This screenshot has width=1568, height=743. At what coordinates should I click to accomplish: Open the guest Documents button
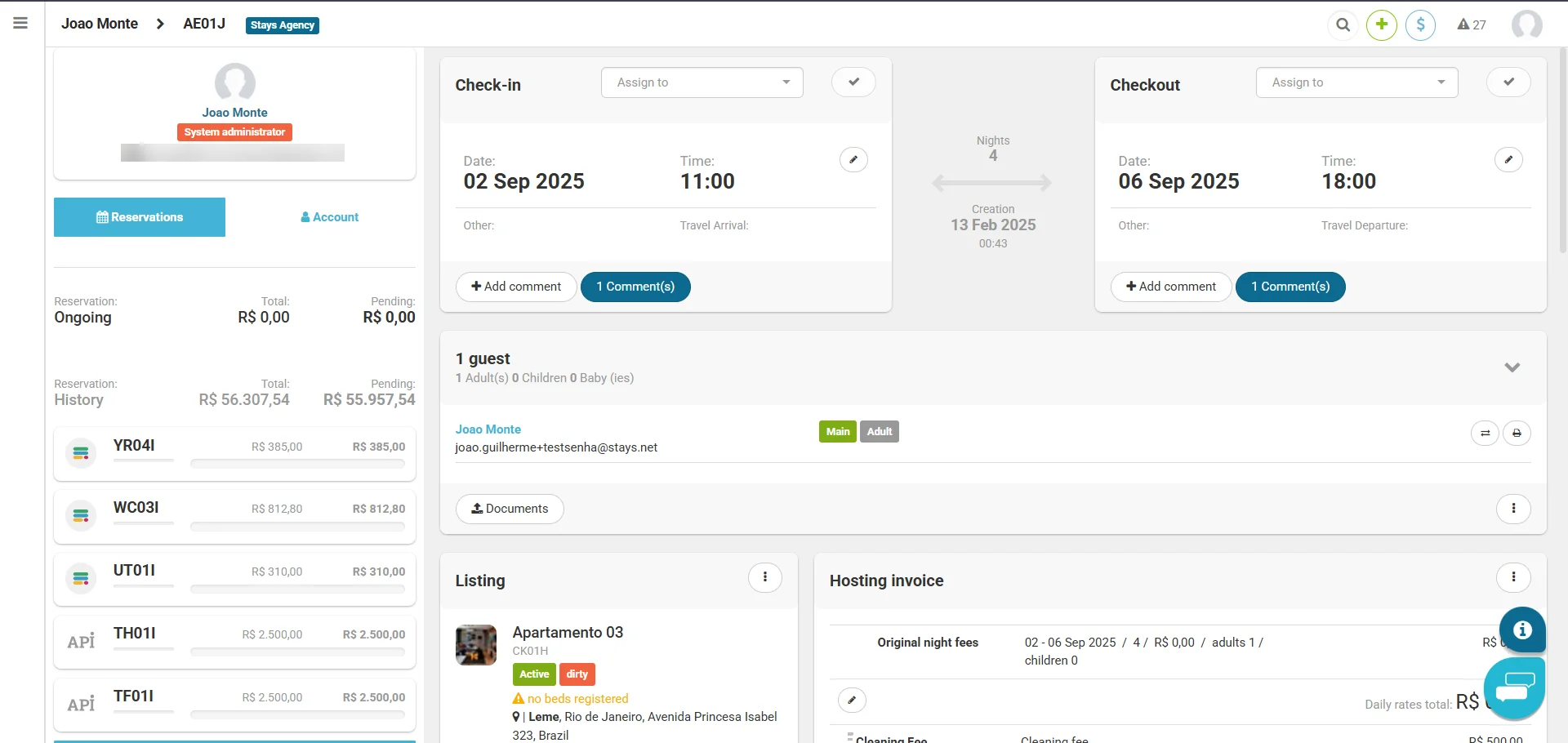pos(510,509)
